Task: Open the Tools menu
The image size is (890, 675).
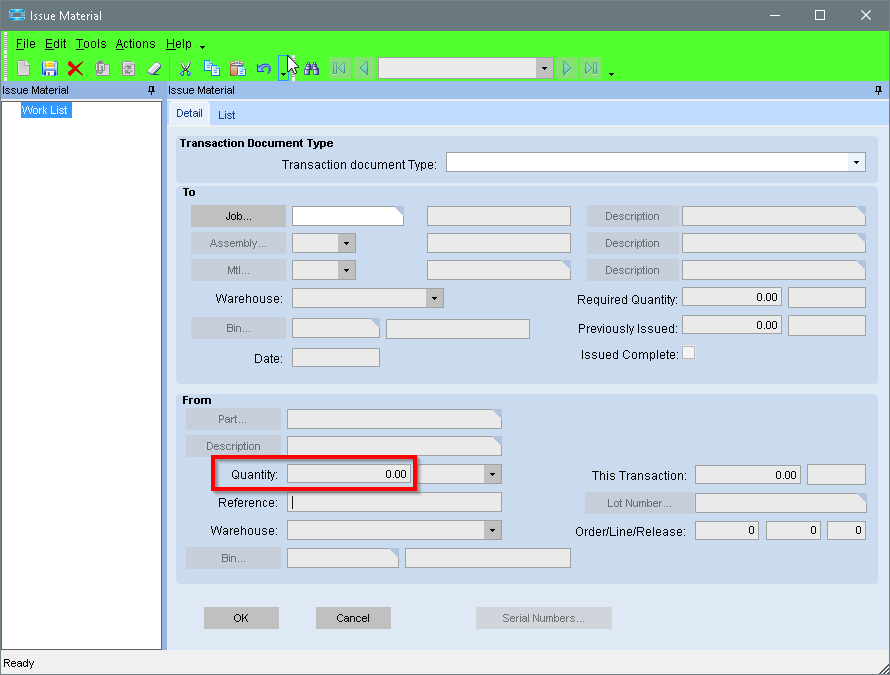Action: [x=91, y=44]
